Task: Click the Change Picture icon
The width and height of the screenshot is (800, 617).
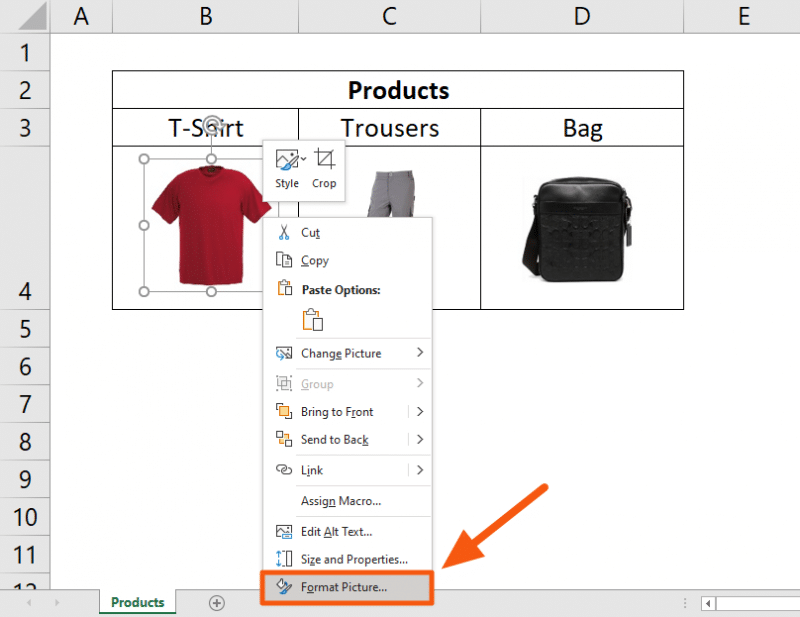Action: pyautogui.click(x=284, y=353)
